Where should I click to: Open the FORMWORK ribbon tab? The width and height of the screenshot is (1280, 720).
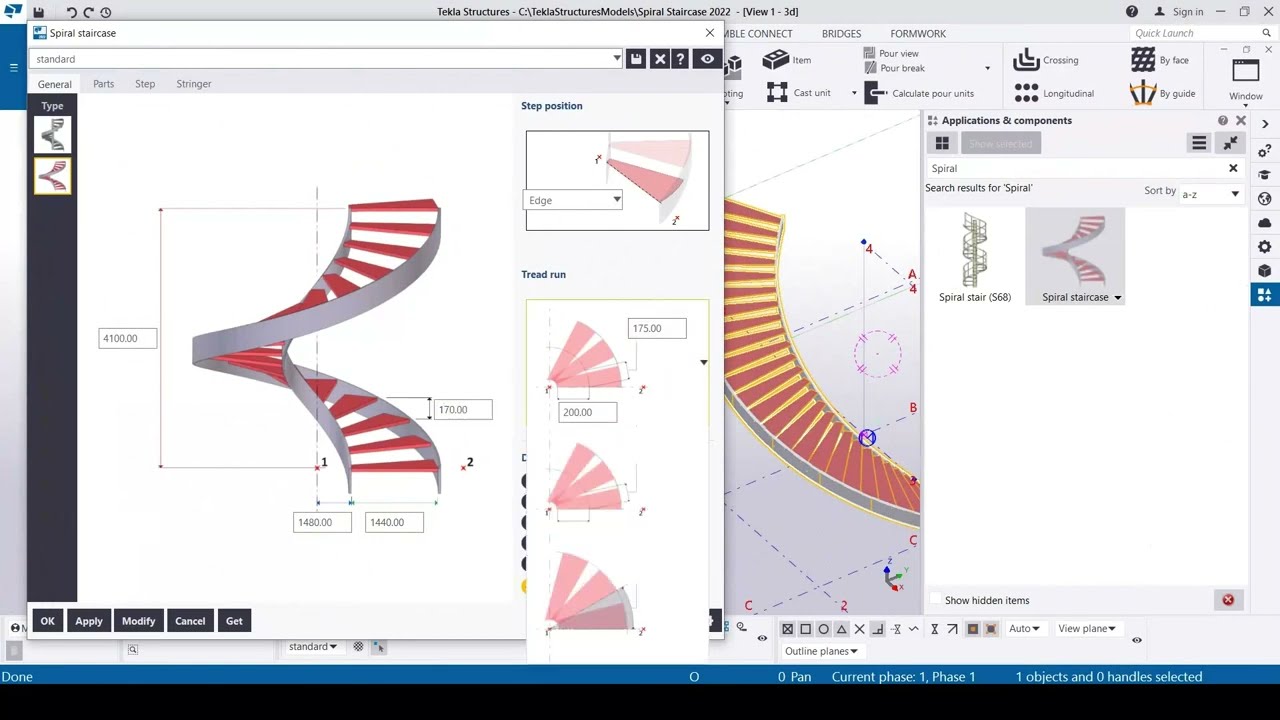[x=918, y=34]
